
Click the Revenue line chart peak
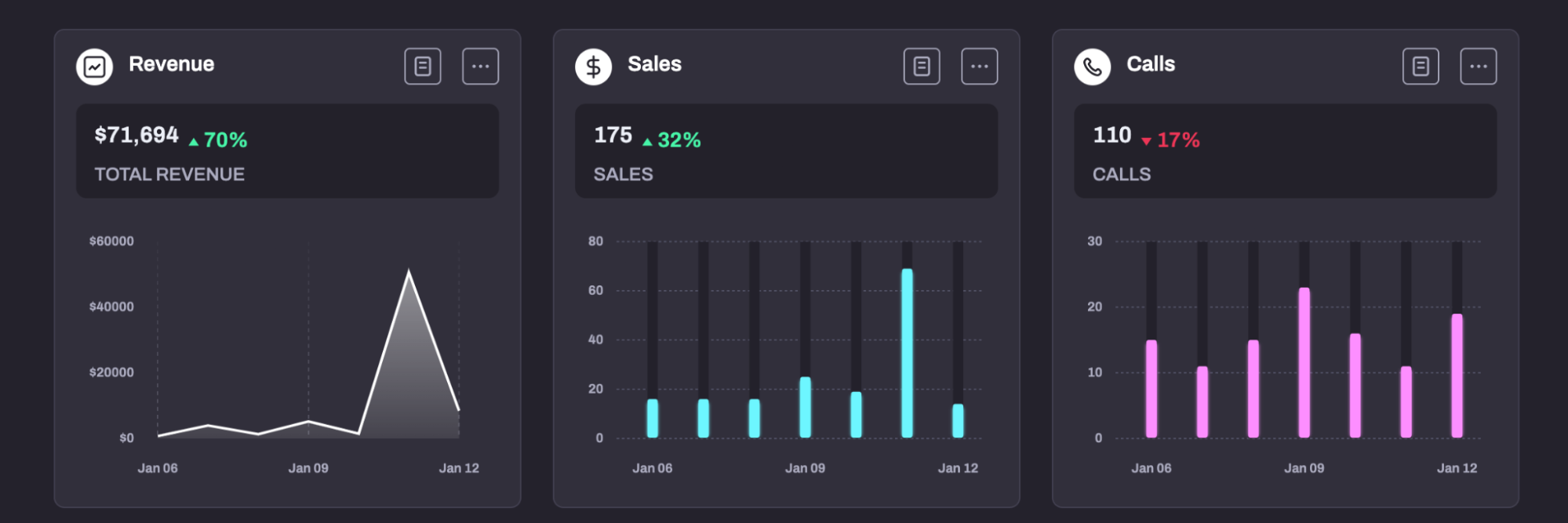409,271
